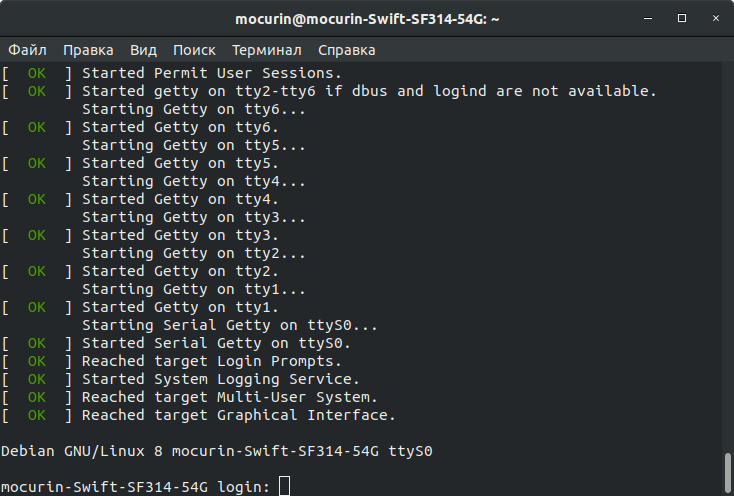Click the Reached target Login Prompts line
This screenshot has height=496, width=734.
point(212,361)
